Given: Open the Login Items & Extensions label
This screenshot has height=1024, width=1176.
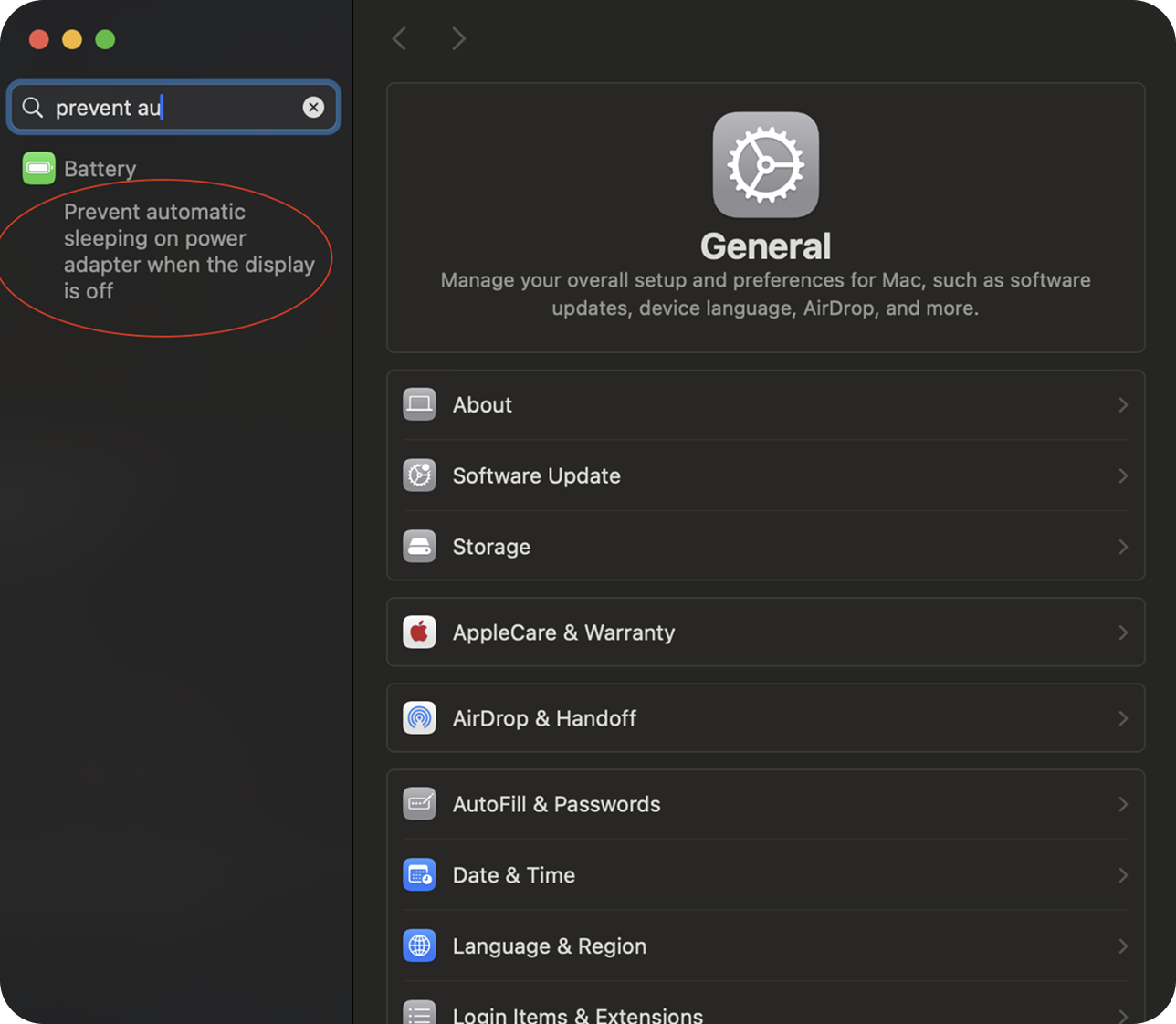Looking at the screenshot, I should [x=578, y=1015].
